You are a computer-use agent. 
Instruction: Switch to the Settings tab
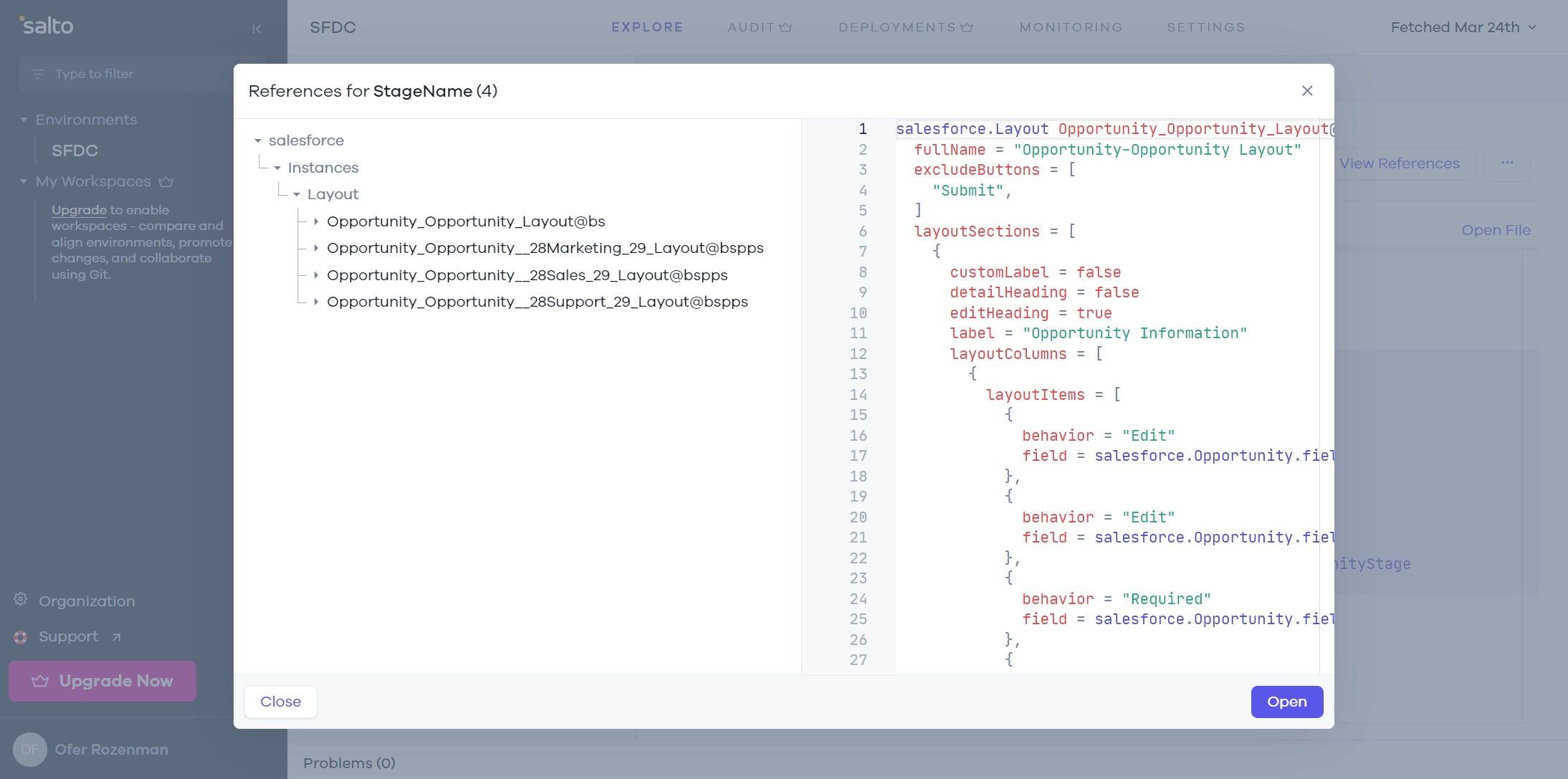(x=1205, y=27)
